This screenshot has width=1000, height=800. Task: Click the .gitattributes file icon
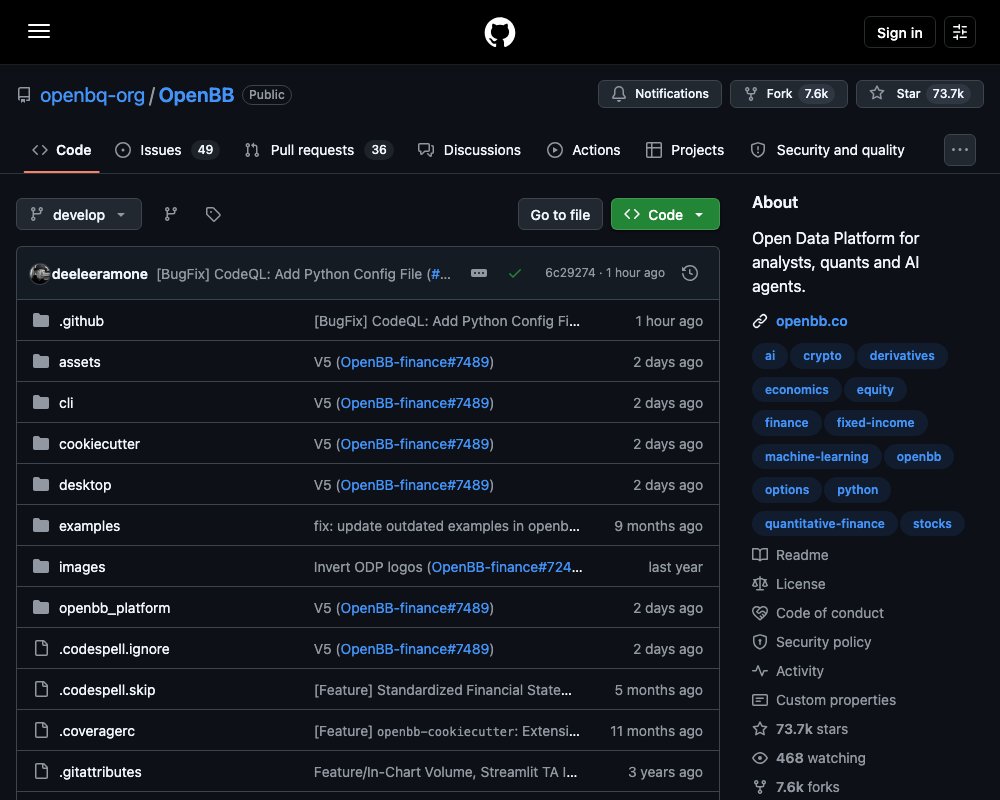(41, 771)
